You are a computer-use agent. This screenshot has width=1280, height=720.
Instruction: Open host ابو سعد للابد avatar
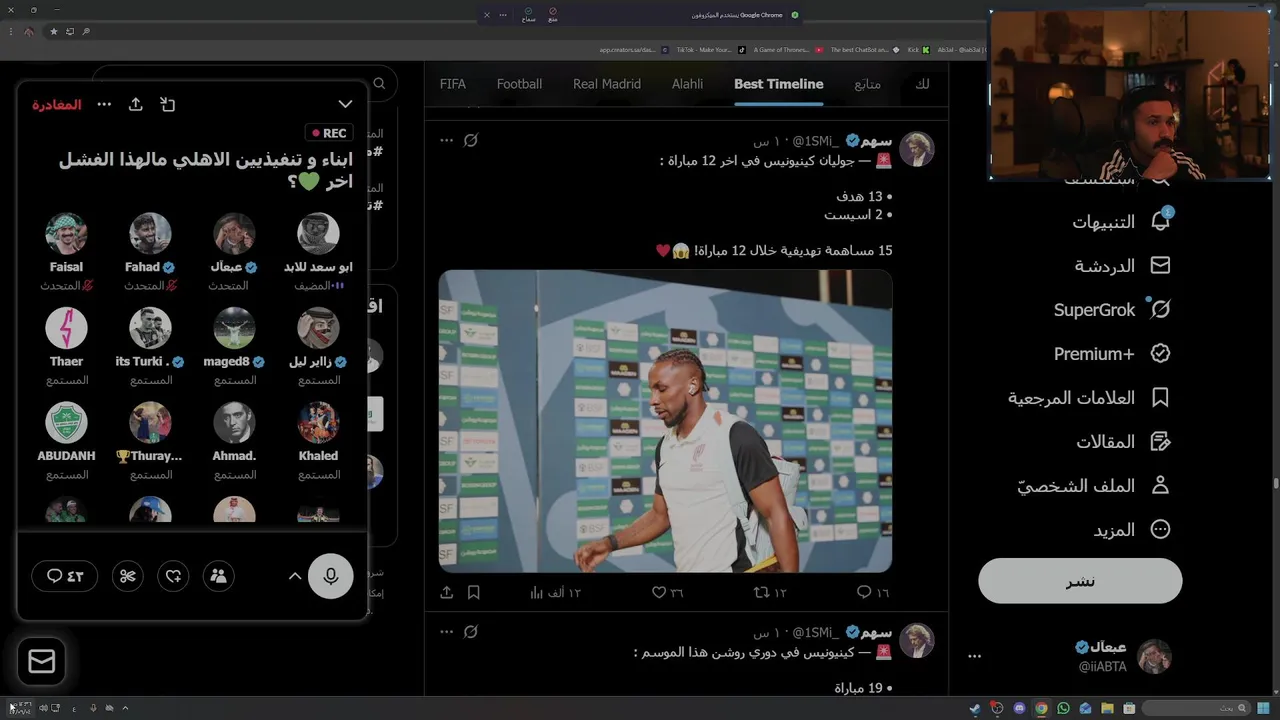[318, 234]
